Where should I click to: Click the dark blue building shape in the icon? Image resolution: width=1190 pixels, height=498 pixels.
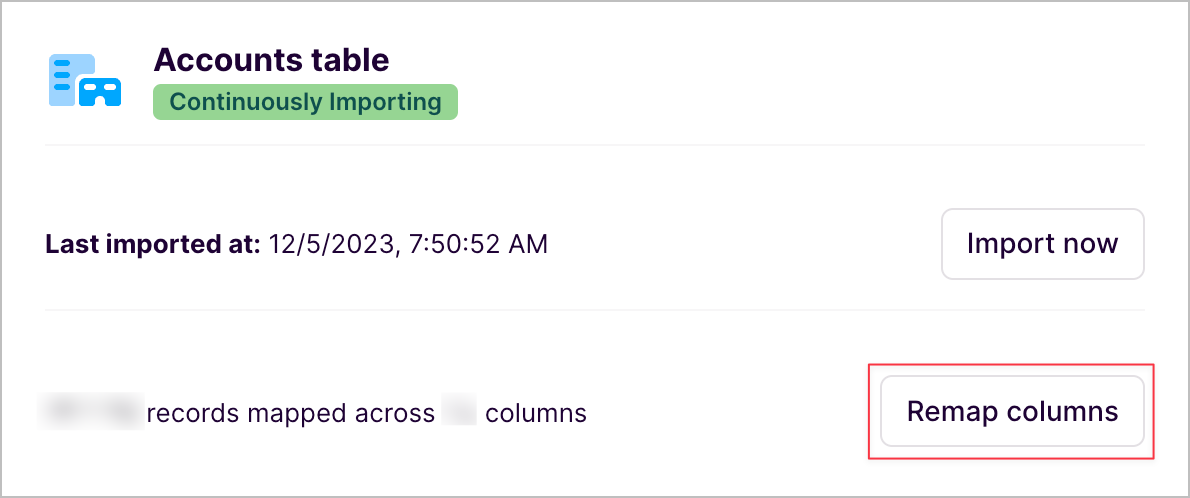[100, 92]
